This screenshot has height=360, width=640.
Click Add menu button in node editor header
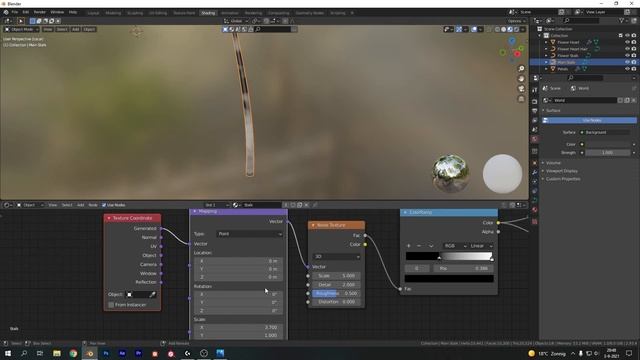pos(80,205)
